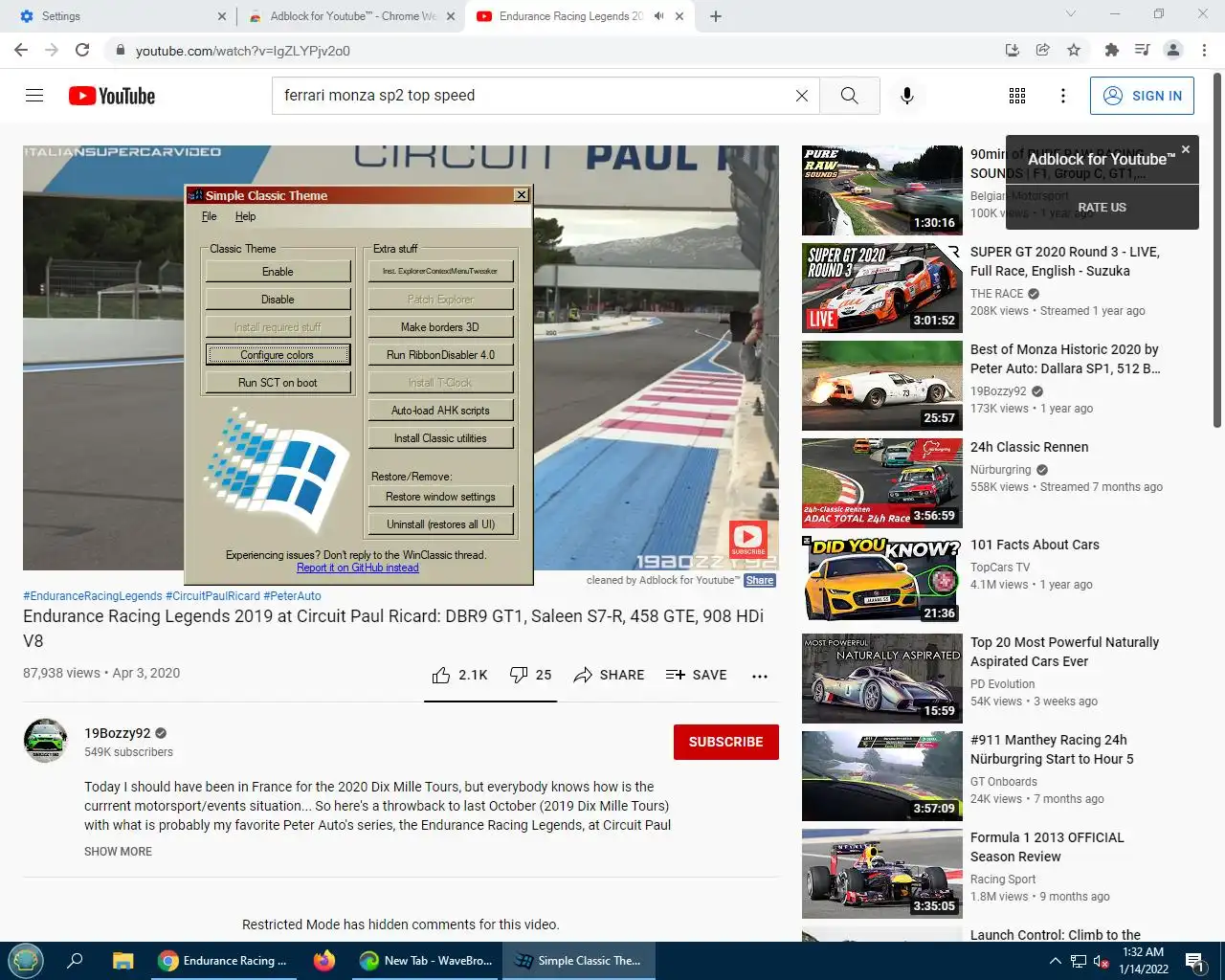The width and height of the screenshot is (1225, 980).
Task: Click SIGN IN button
Action: pyautogui.click(x=1142, y=96)
